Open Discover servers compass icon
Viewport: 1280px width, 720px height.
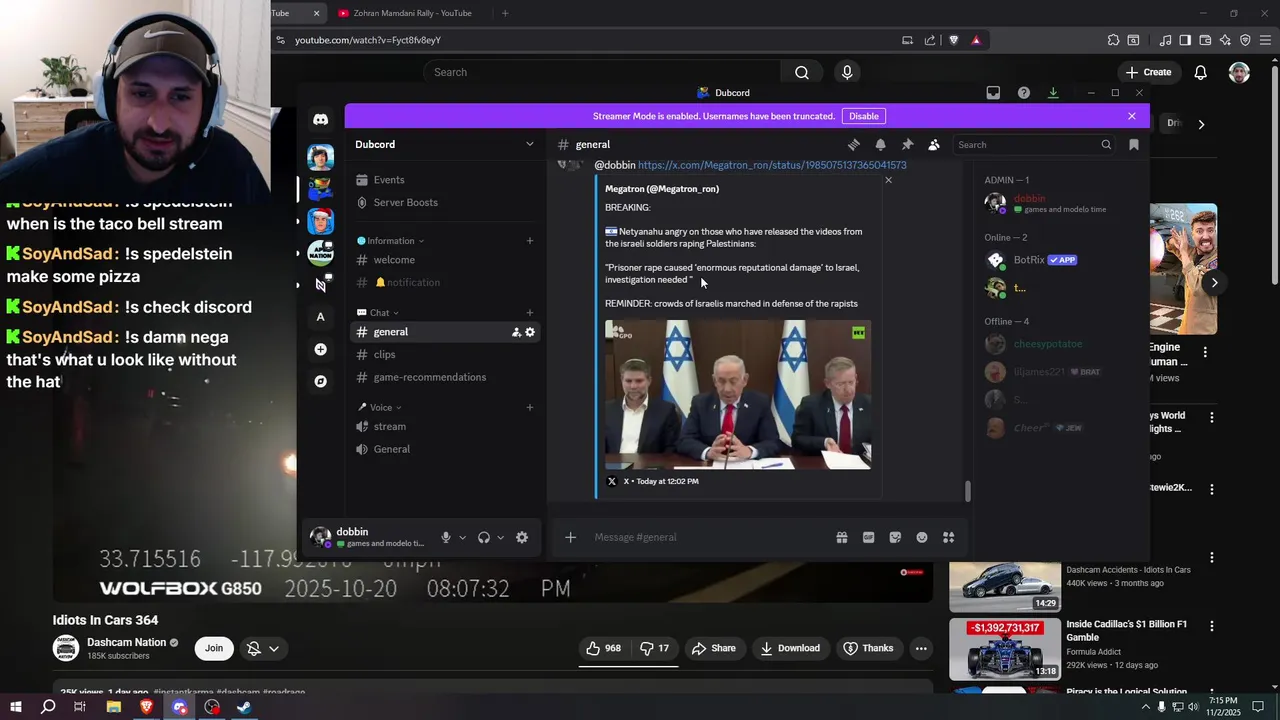pos(320,381)
